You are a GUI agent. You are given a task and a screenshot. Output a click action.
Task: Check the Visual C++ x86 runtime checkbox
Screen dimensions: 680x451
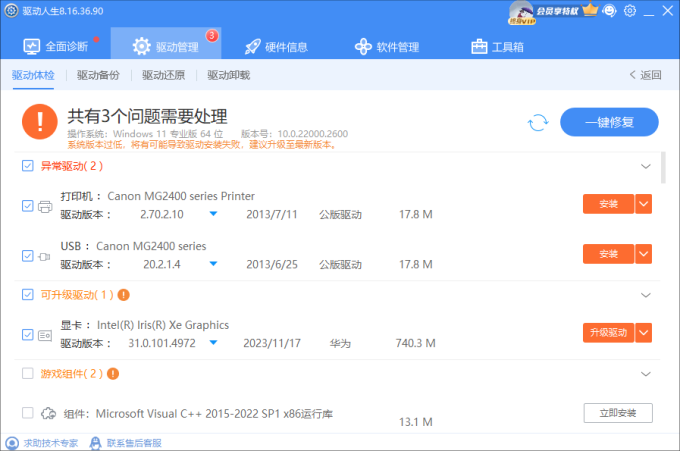pyautogui.click(x=28, y=413)
